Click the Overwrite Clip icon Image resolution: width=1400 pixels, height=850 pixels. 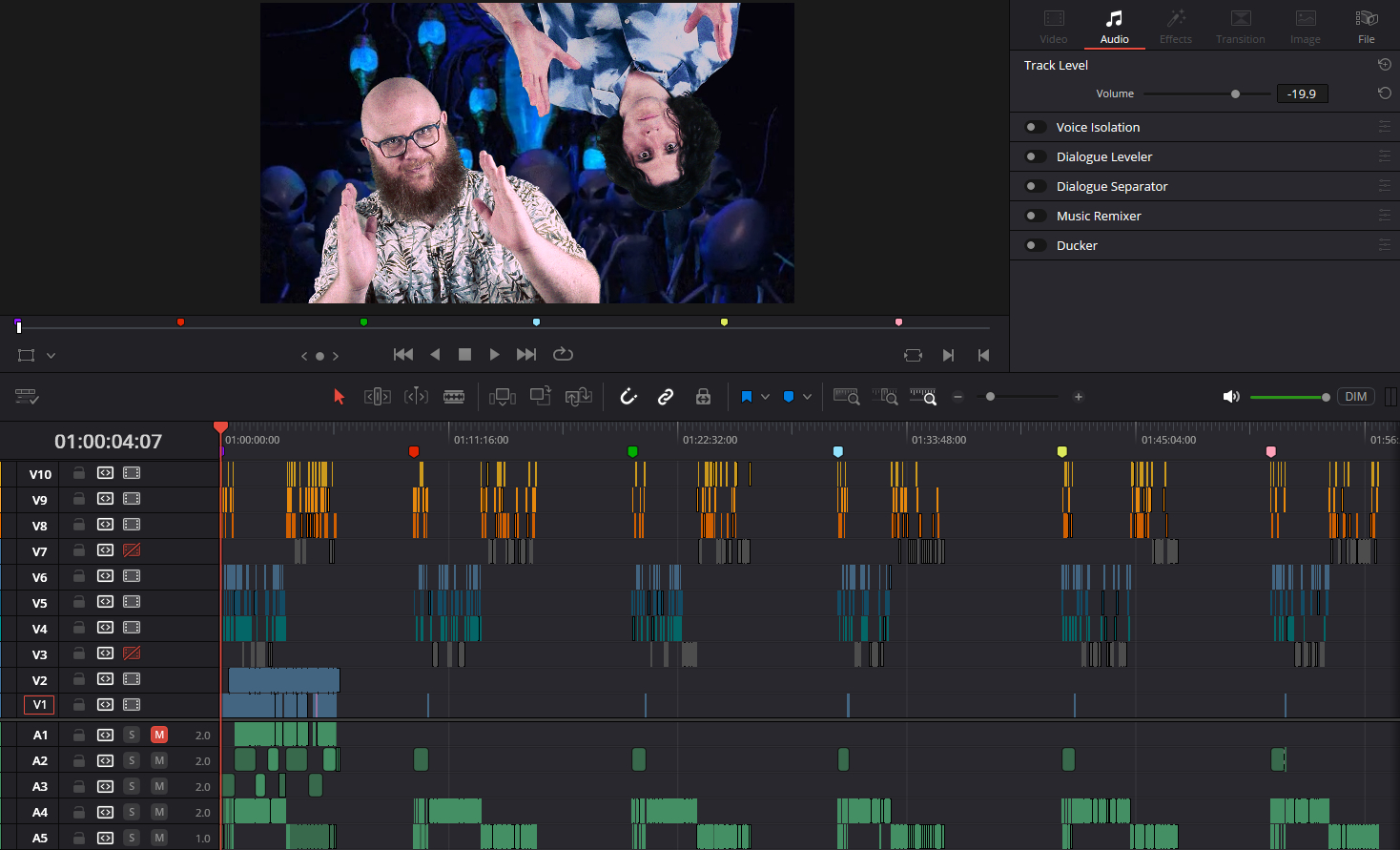pos(541,397)
